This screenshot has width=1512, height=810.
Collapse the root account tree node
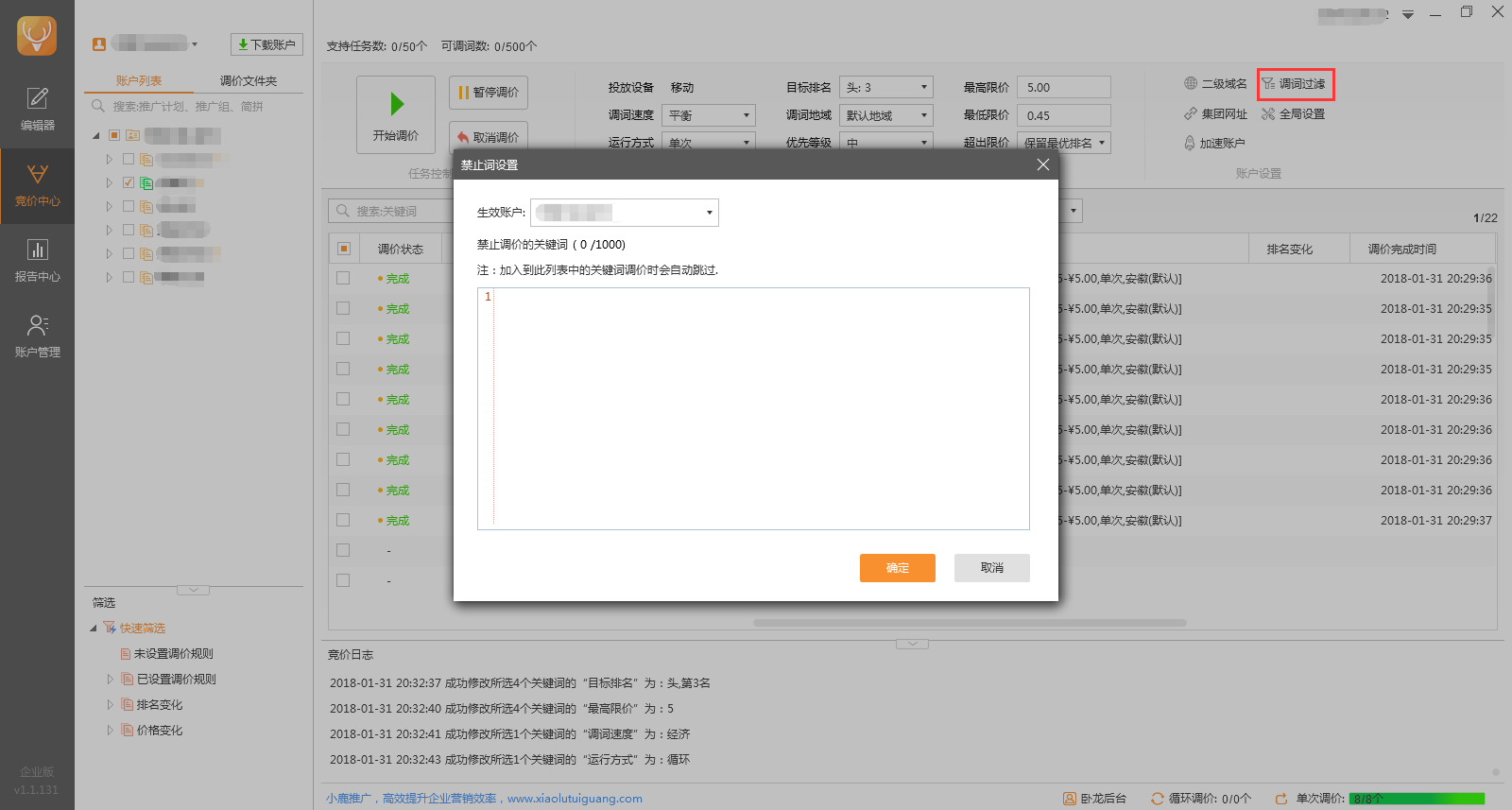point(96,136)
